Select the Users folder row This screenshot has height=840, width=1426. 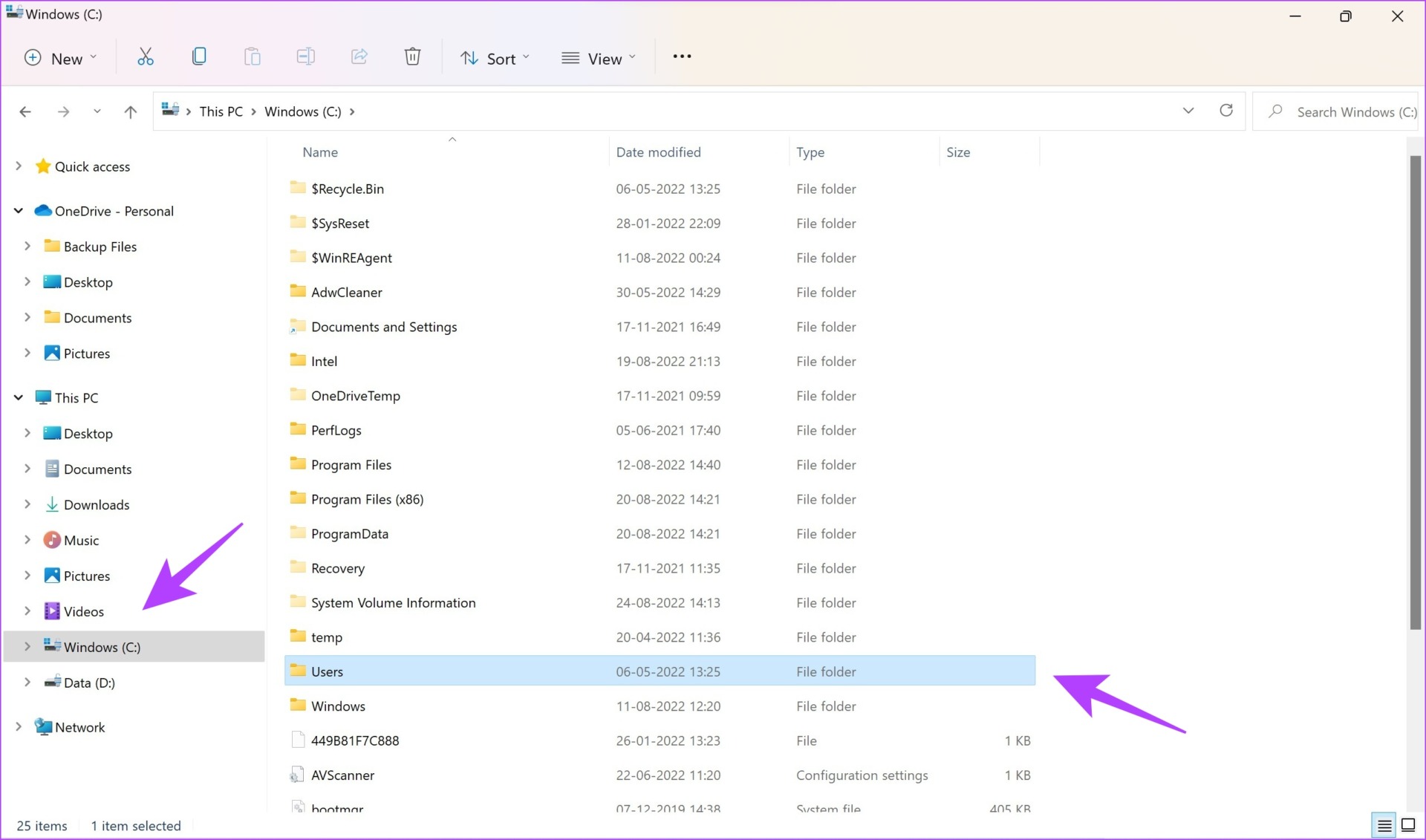[660, 671]
